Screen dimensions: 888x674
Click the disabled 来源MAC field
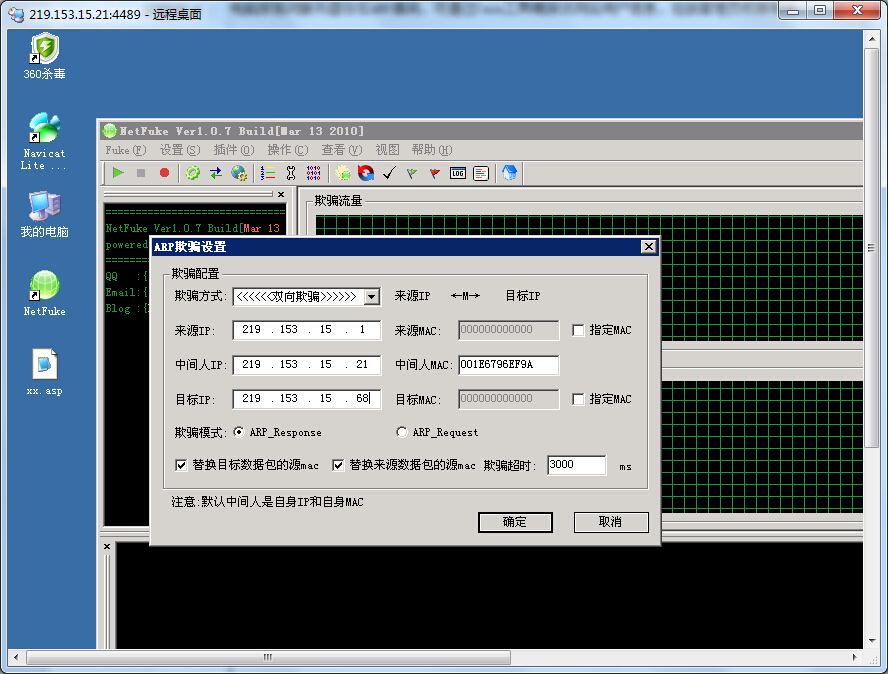point(509,330)
